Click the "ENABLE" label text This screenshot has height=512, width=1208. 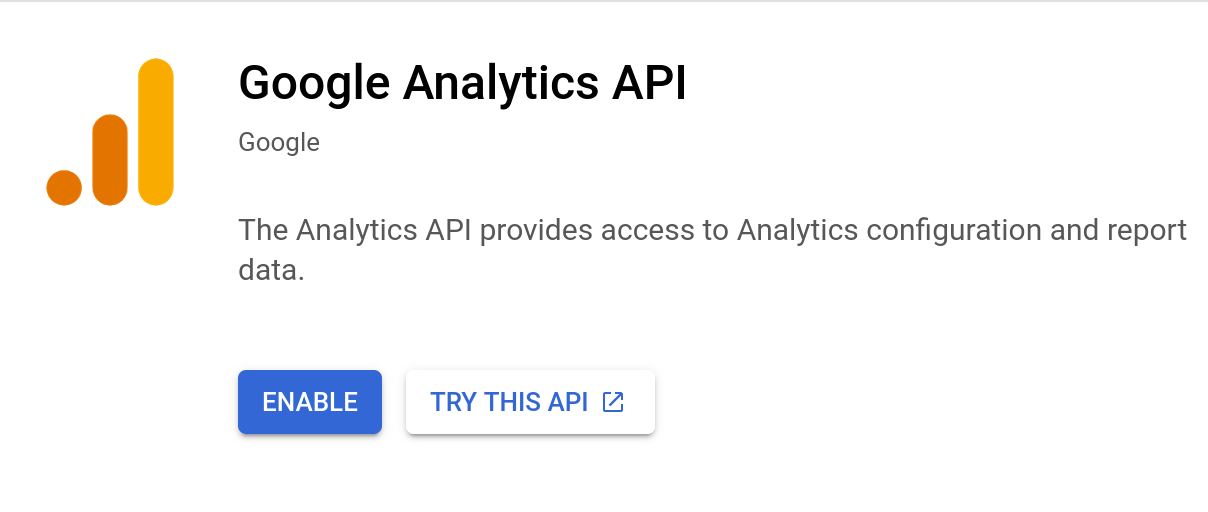[310, 402]
